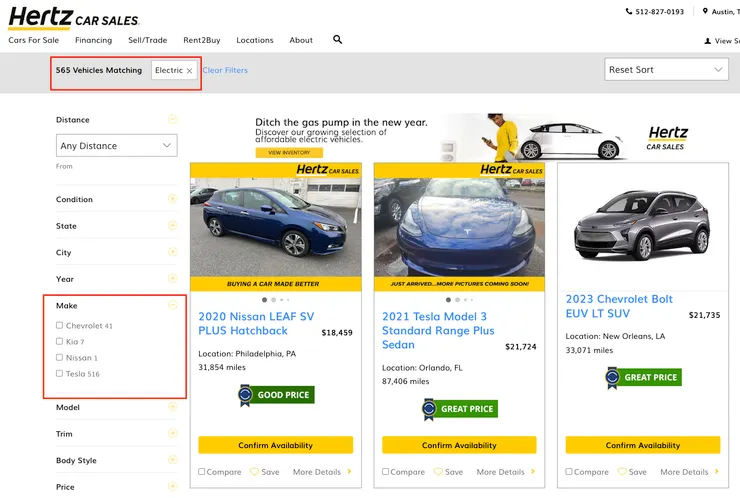
Task: Open the 2020 Nissan LEAF photo
Action: pos(275,228)
